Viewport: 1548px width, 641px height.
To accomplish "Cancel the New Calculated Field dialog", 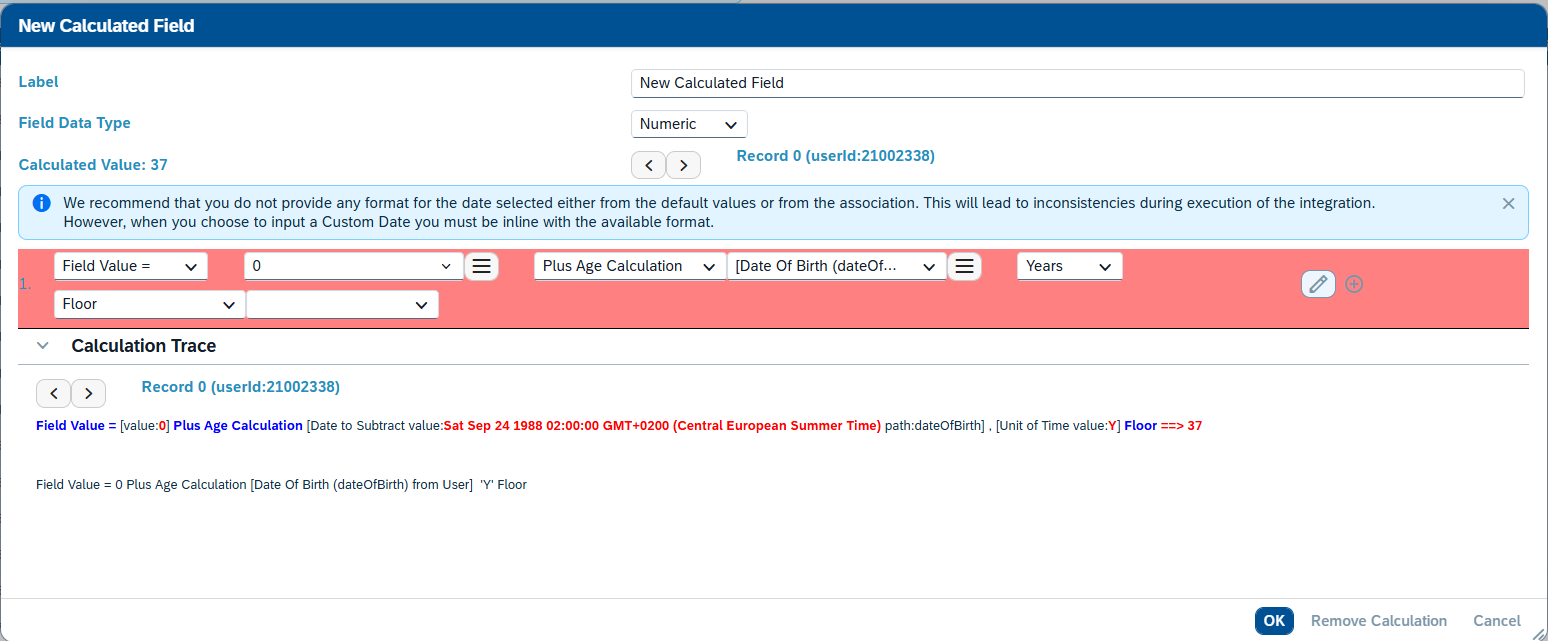I will 1496,621.
